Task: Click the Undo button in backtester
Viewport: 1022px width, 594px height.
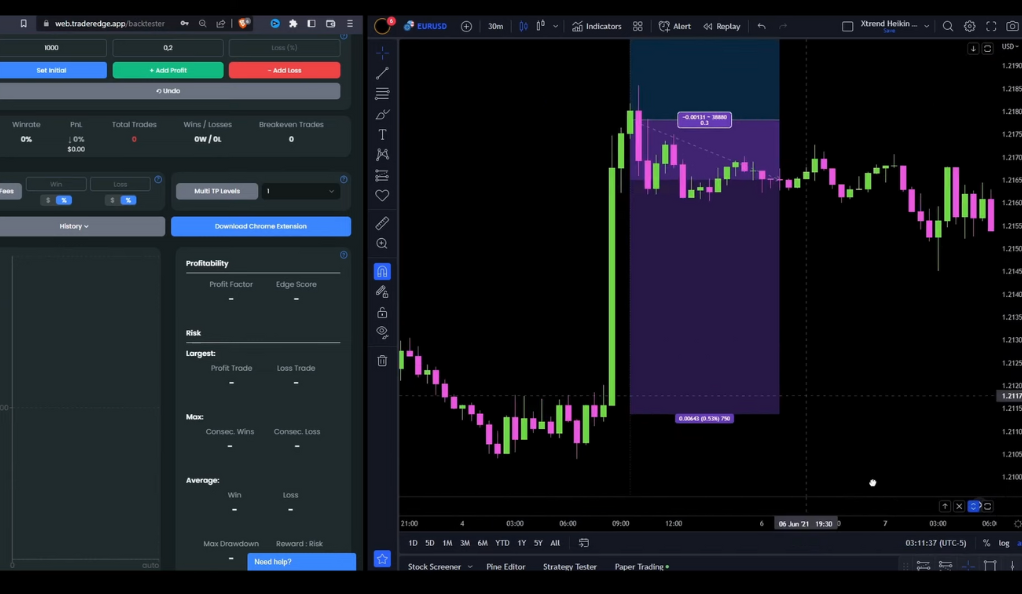Action: point(168,91)
